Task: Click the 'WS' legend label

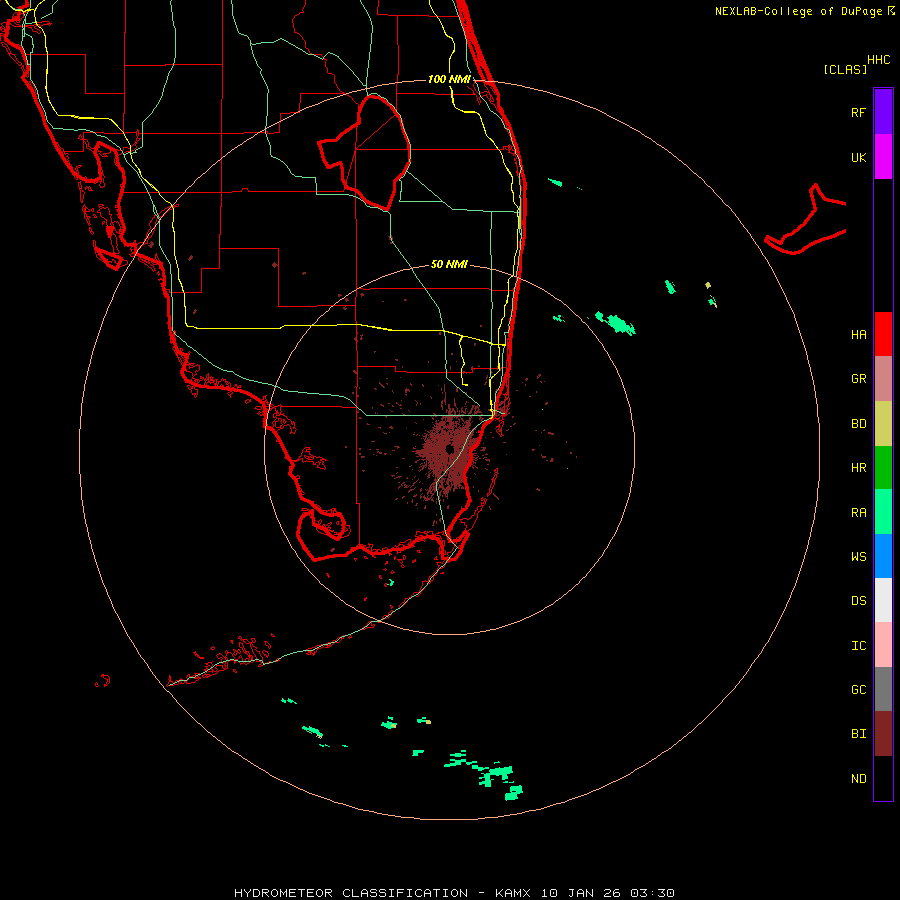Action: coord(858,557)
